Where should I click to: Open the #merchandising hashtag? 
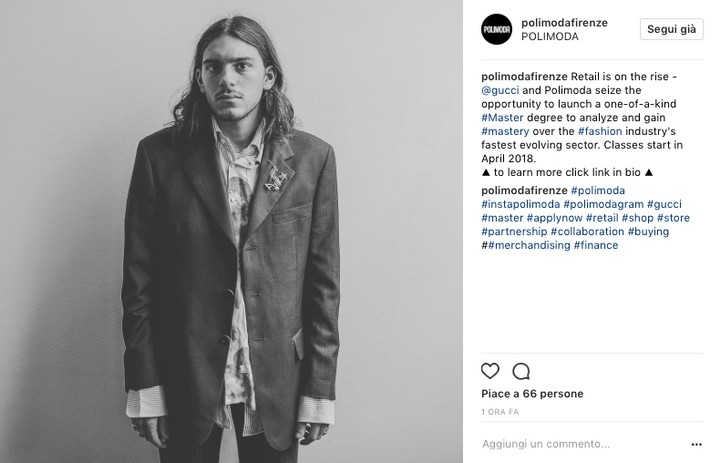click(529, 245)
